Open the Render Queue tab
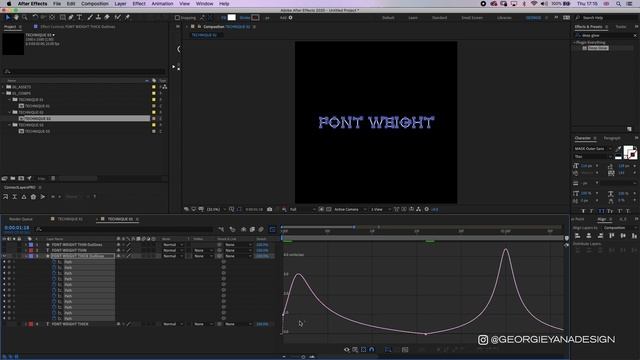Image resolution: width=640 pixels, height=360 pixels. (20, 219)
